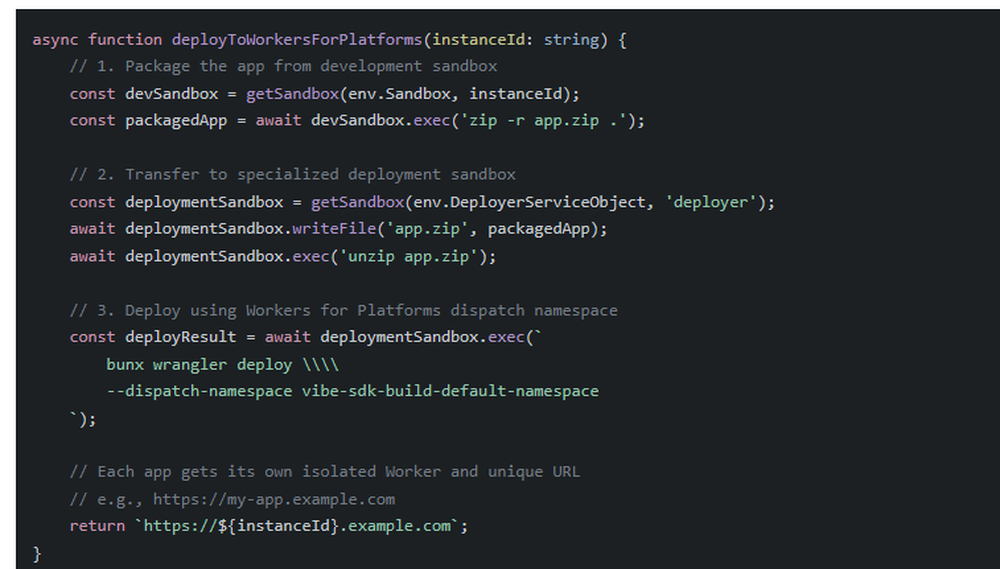Click '--dispatch-namespace vibe-sdk-build-default-namespace' line
The width and height of the screenshot is (1000, 569).
click(353, 391)
